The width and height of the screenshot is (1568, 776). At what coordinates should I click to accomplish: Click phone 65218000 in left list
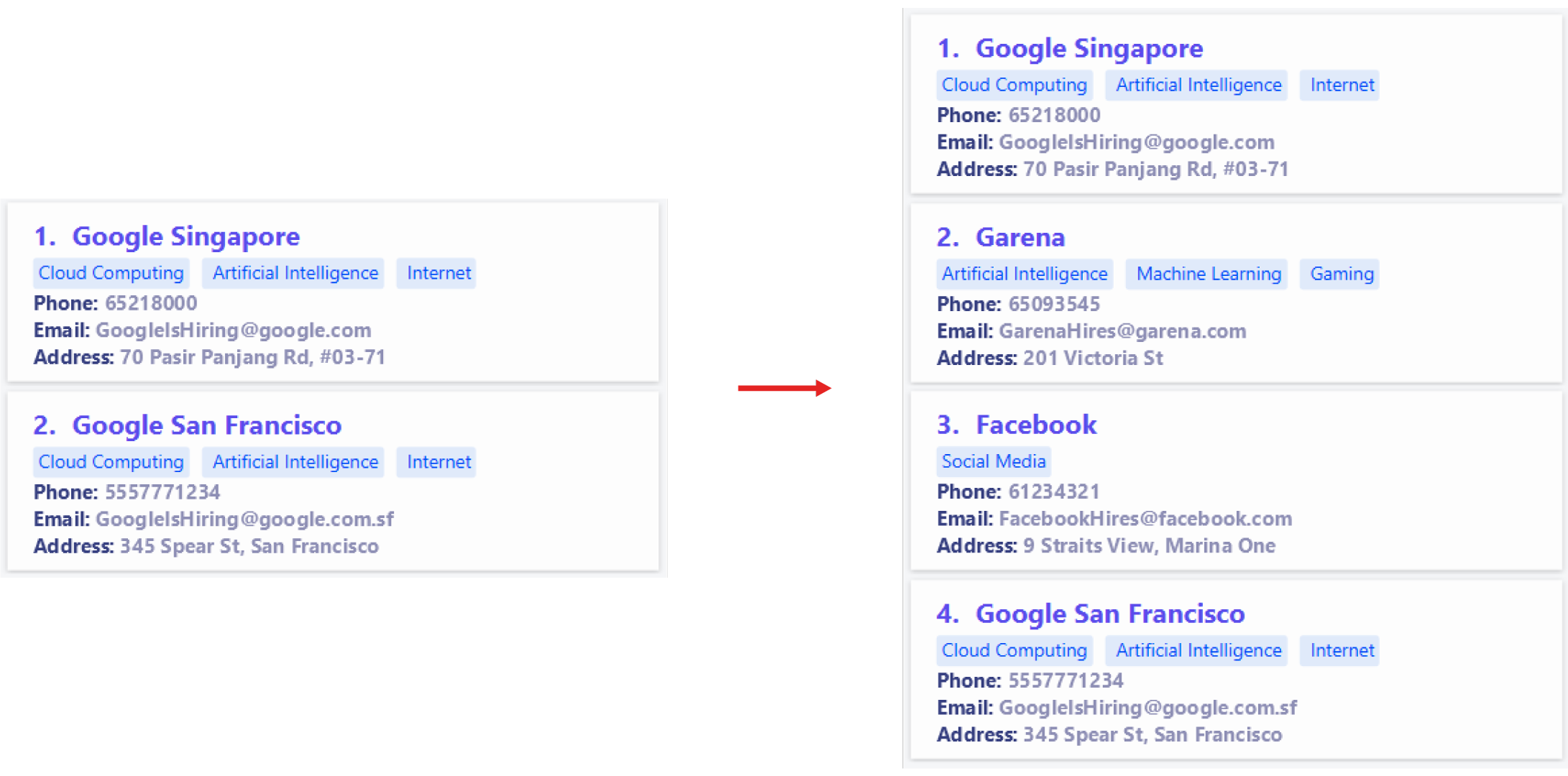point(151,303)
